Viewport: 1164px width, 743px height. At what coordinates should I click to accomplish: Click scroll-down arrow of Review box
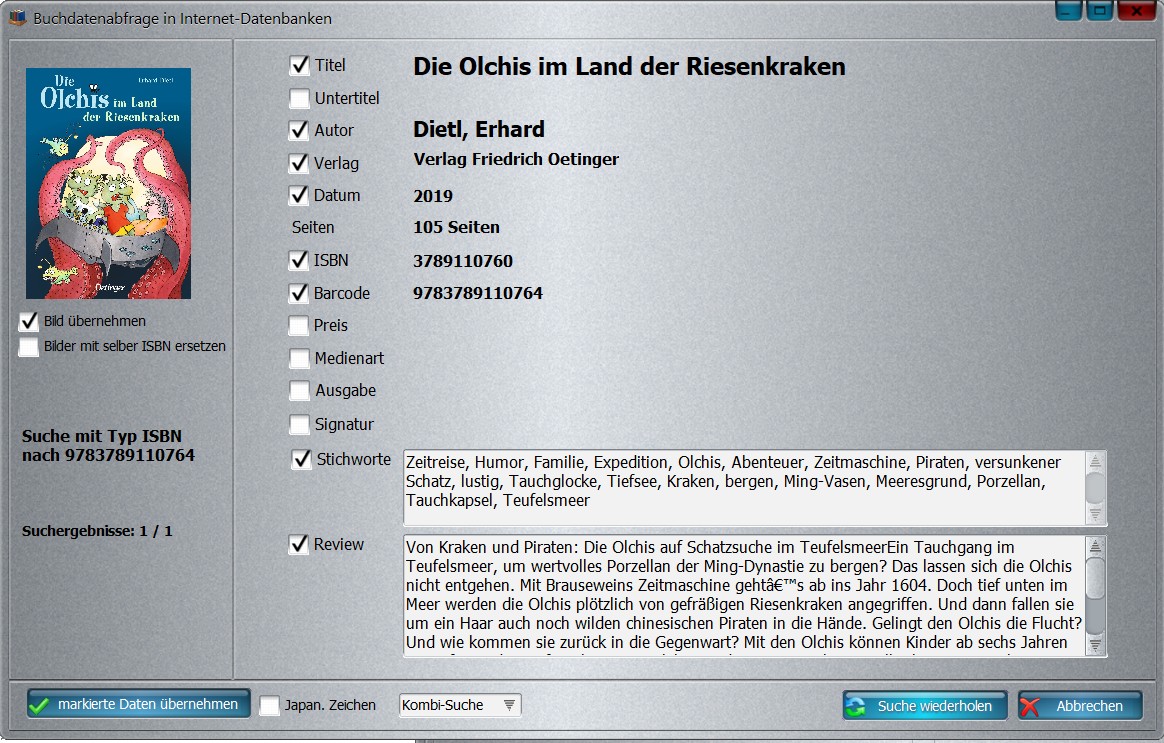(x=1095, y=644)
